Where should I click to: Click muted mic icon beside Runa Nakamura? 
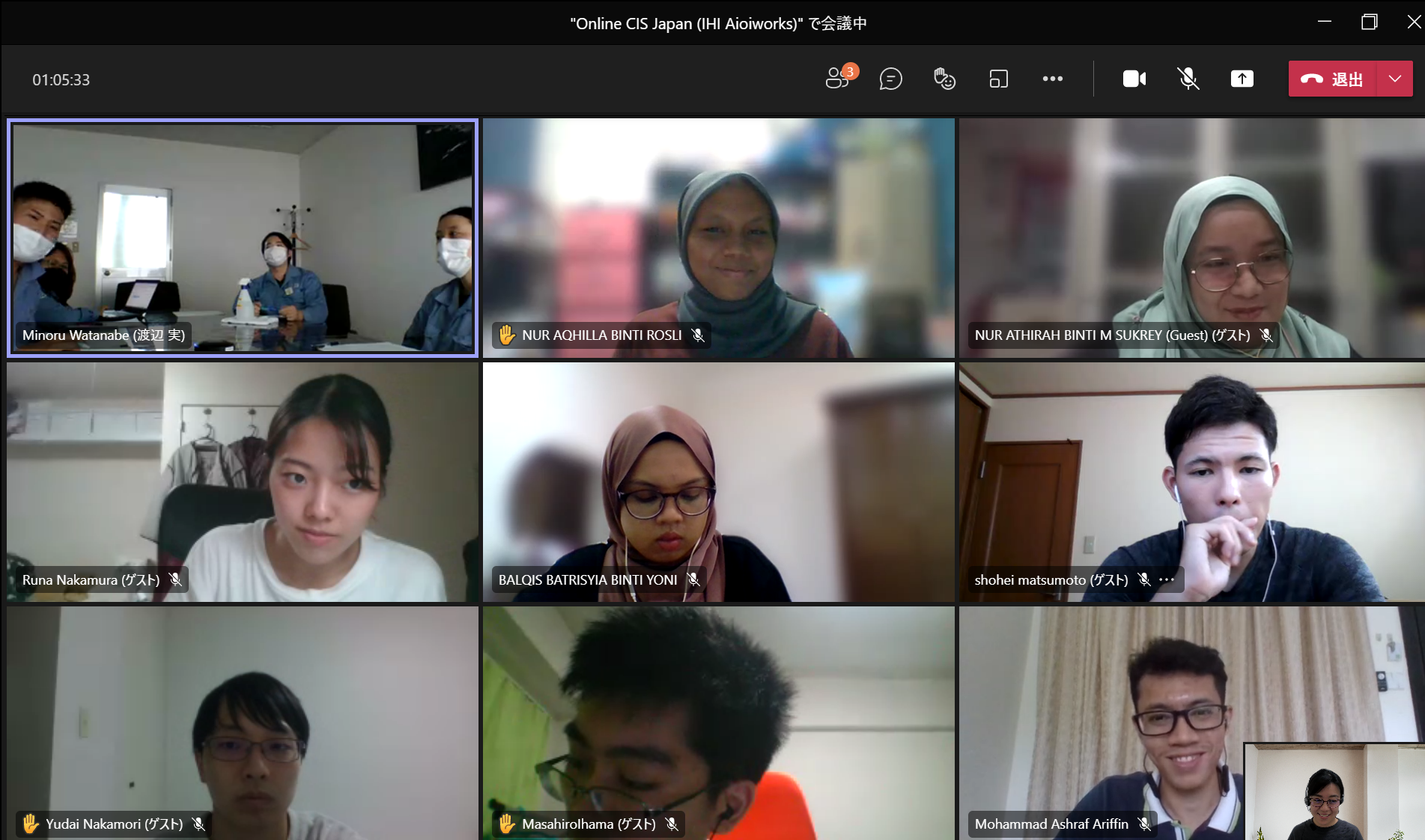pos(175,580)
